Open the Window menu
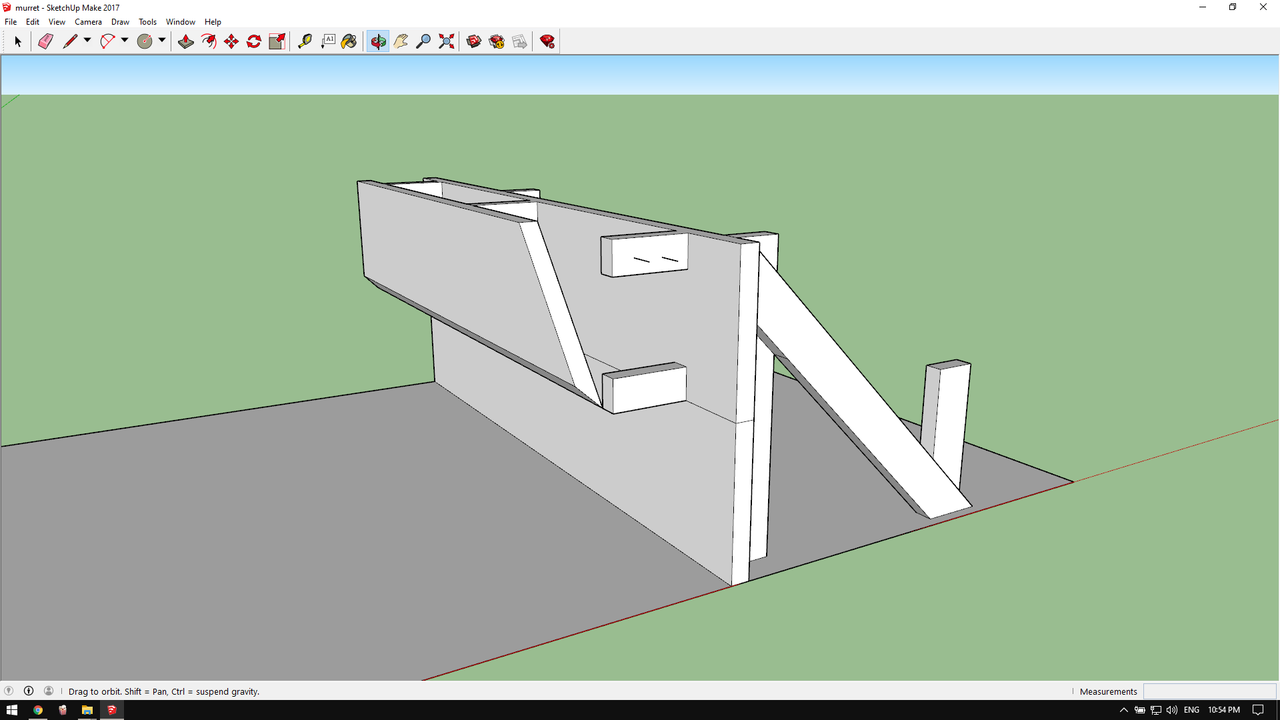Image resolution: width=1280 pixels, height=720 pixels. [x=180, y=22]
